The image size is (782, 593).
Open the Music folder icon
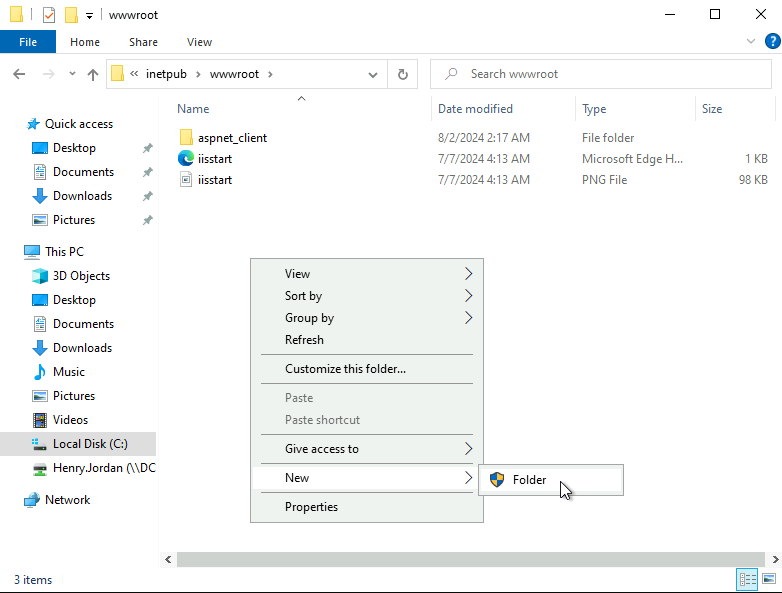click(40, 372)
